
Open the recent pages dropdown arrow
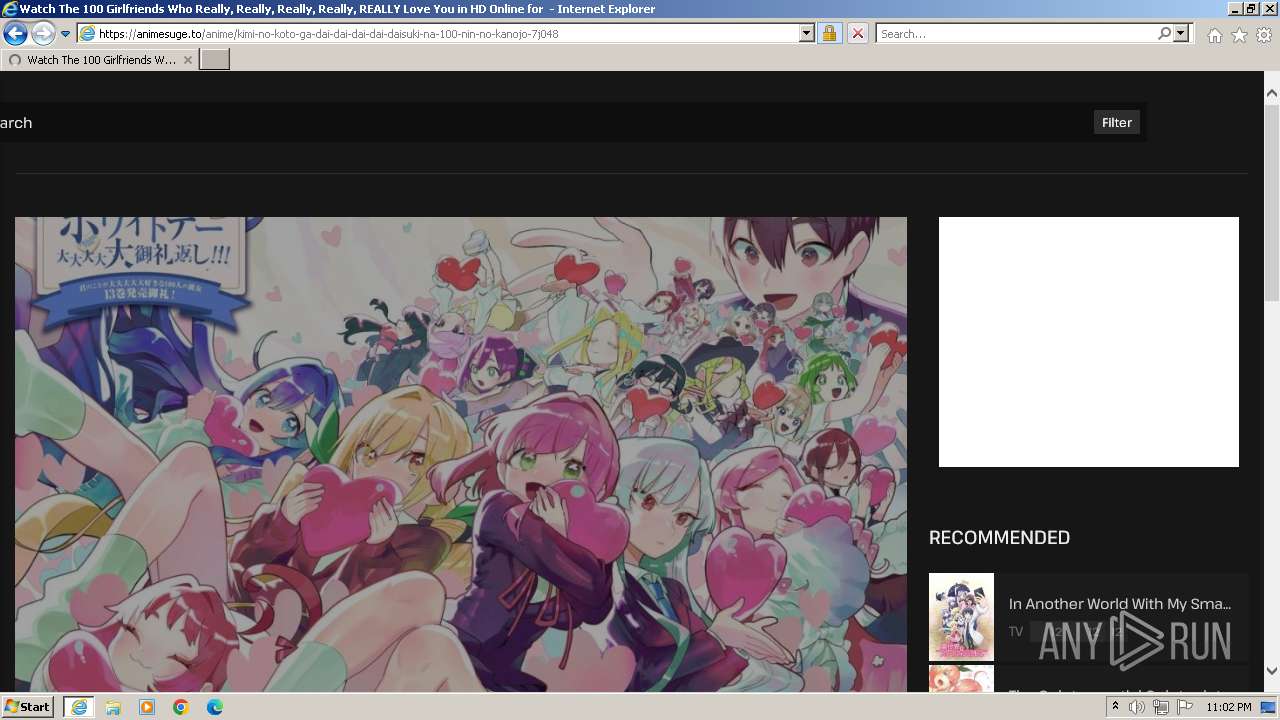(x=66, y=34)
